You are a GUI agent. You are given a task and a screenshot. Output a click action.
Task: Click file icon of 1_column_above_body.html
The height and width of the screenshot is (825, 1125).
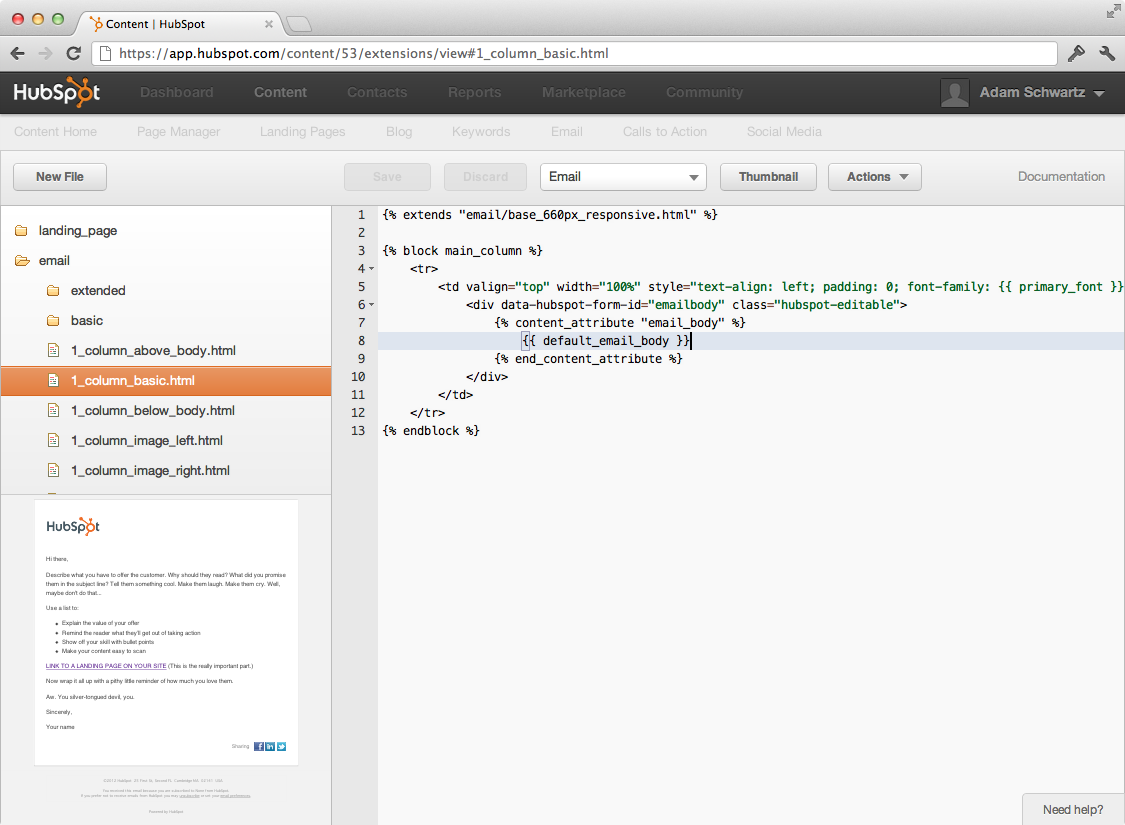(x=53, y=350)
